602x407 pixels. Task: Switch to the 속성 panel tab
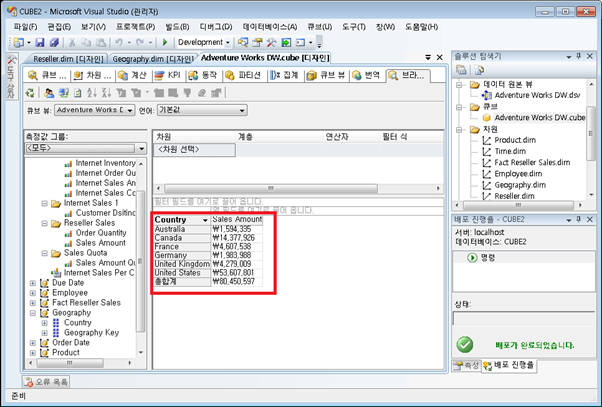tap(466, 366)
